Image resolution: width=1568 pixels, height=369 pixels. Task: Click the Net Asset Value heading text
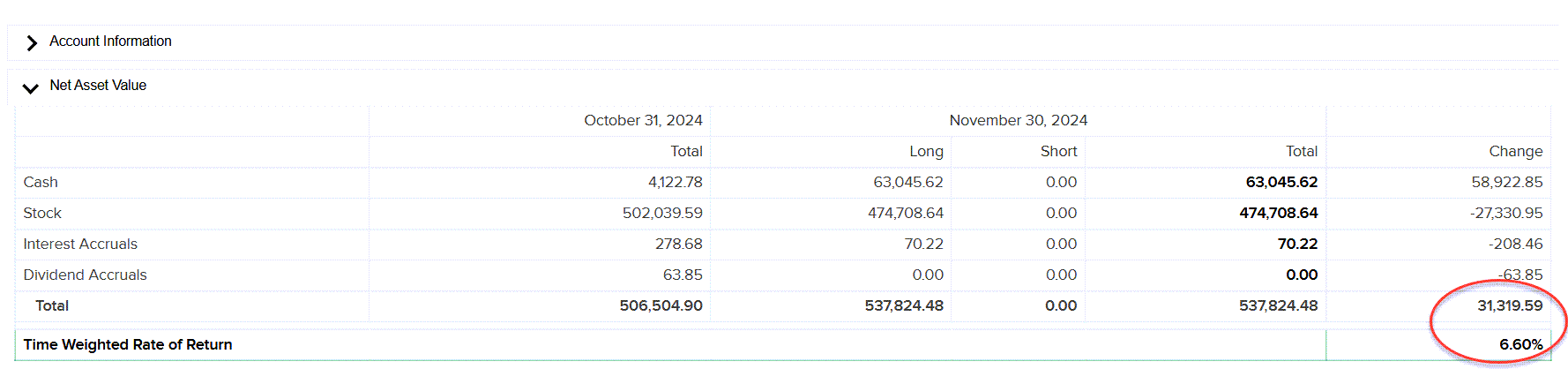click(x=98, y=86)
